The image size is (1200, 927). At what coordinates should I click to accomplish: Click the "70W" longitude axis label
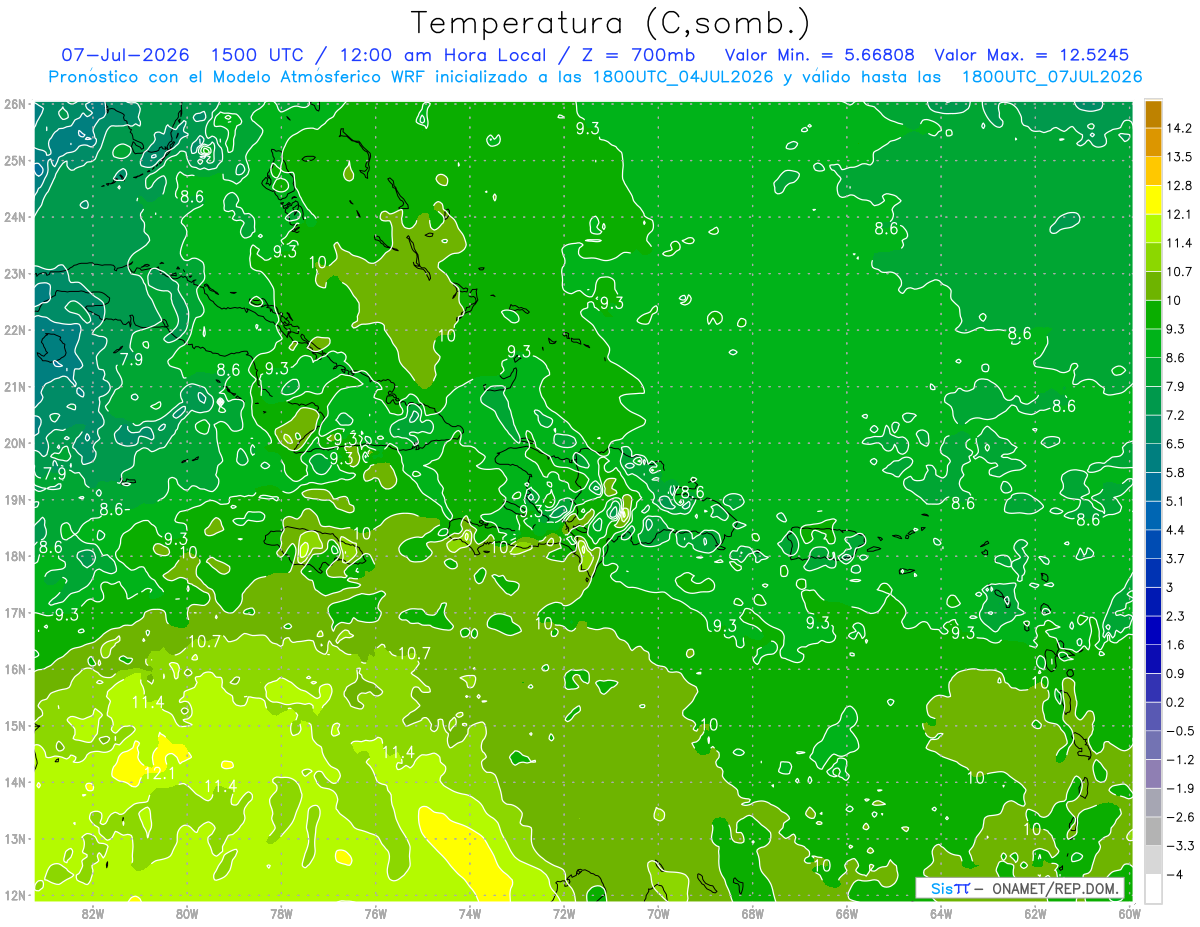(x=658, y=914)
